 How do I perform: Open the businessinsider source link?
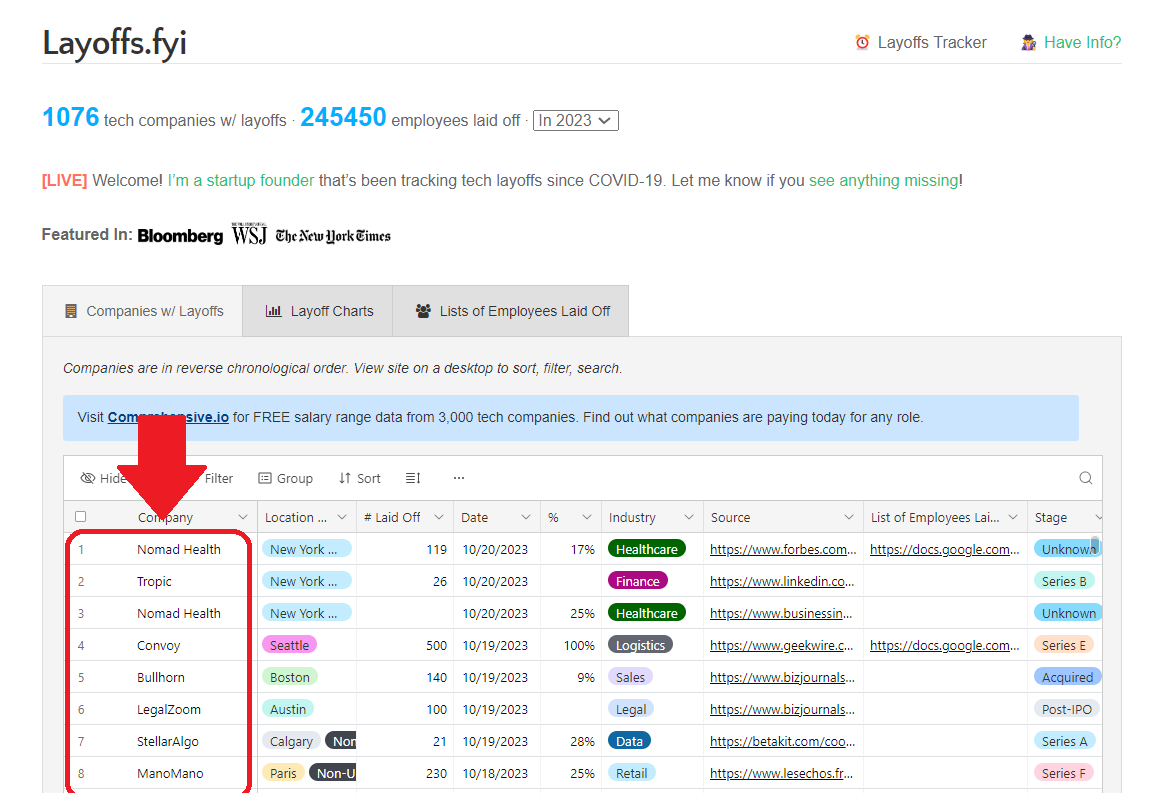click(781, 613)
